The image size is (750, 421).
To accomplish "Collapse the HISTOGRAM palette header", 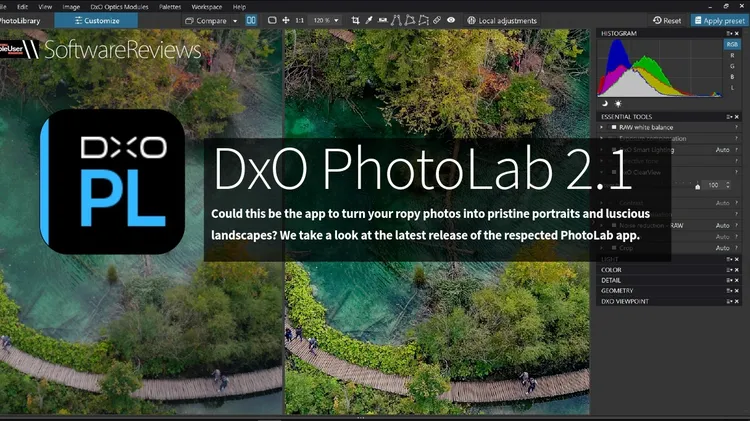I will [619, 33].
